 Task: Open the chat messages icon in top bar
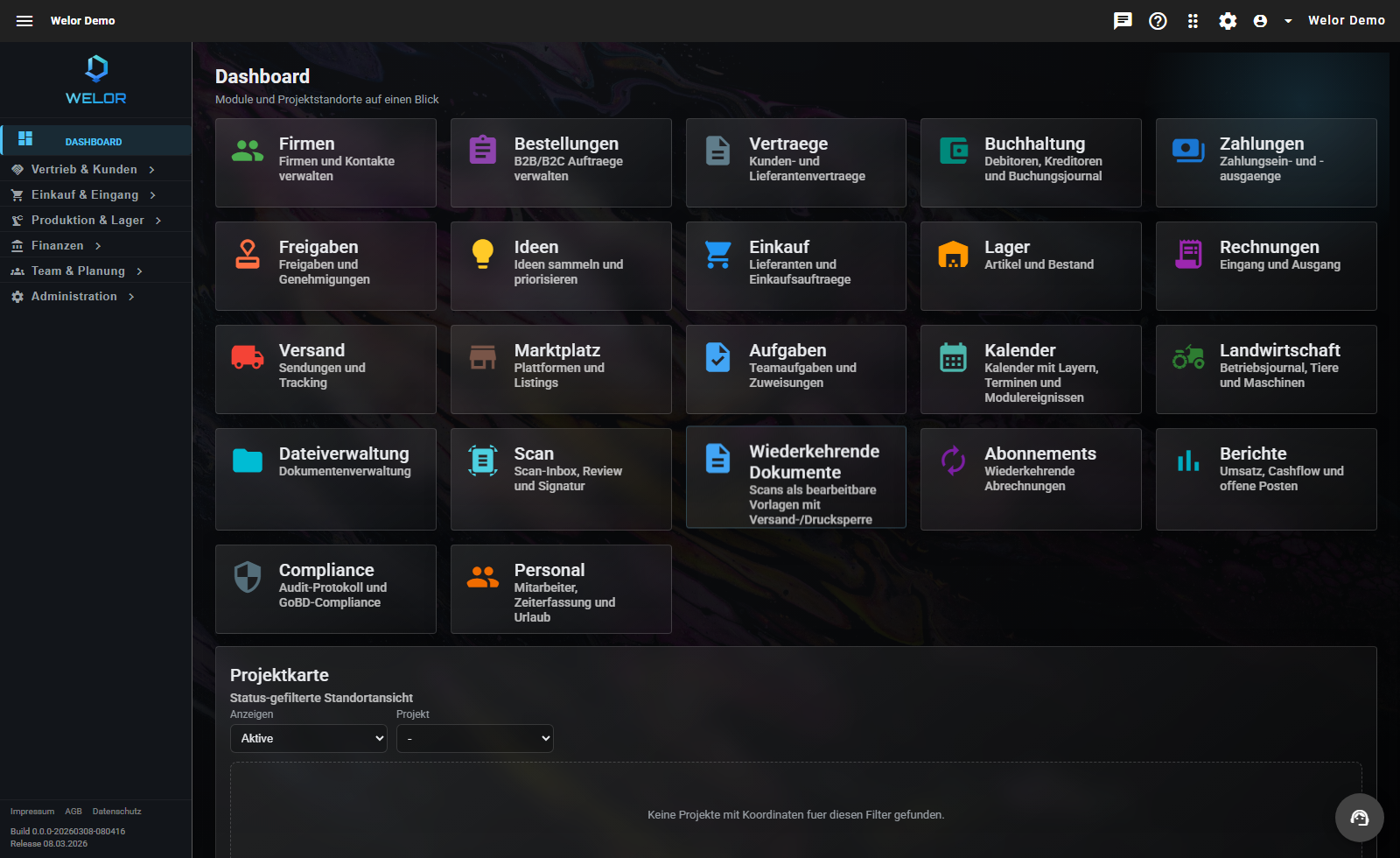(x=1123, y=20)
